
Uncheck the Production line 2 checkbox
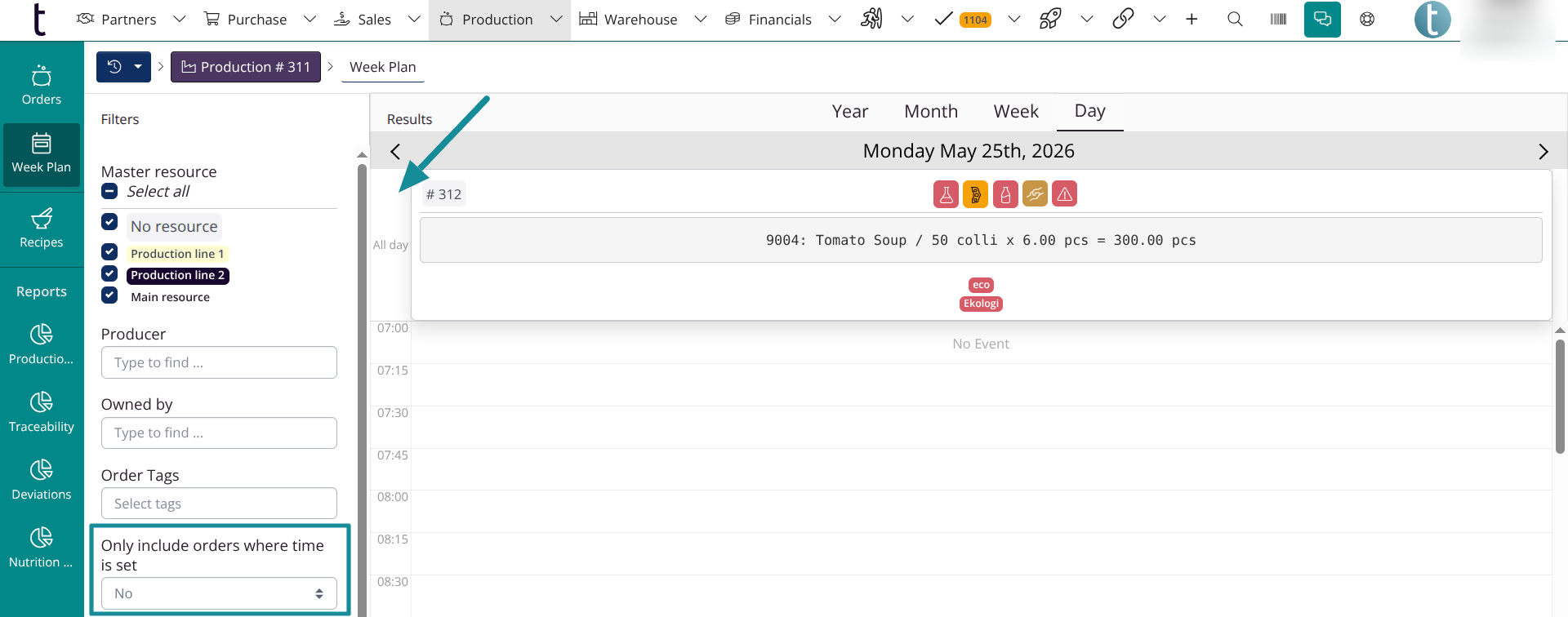(109, 273)
